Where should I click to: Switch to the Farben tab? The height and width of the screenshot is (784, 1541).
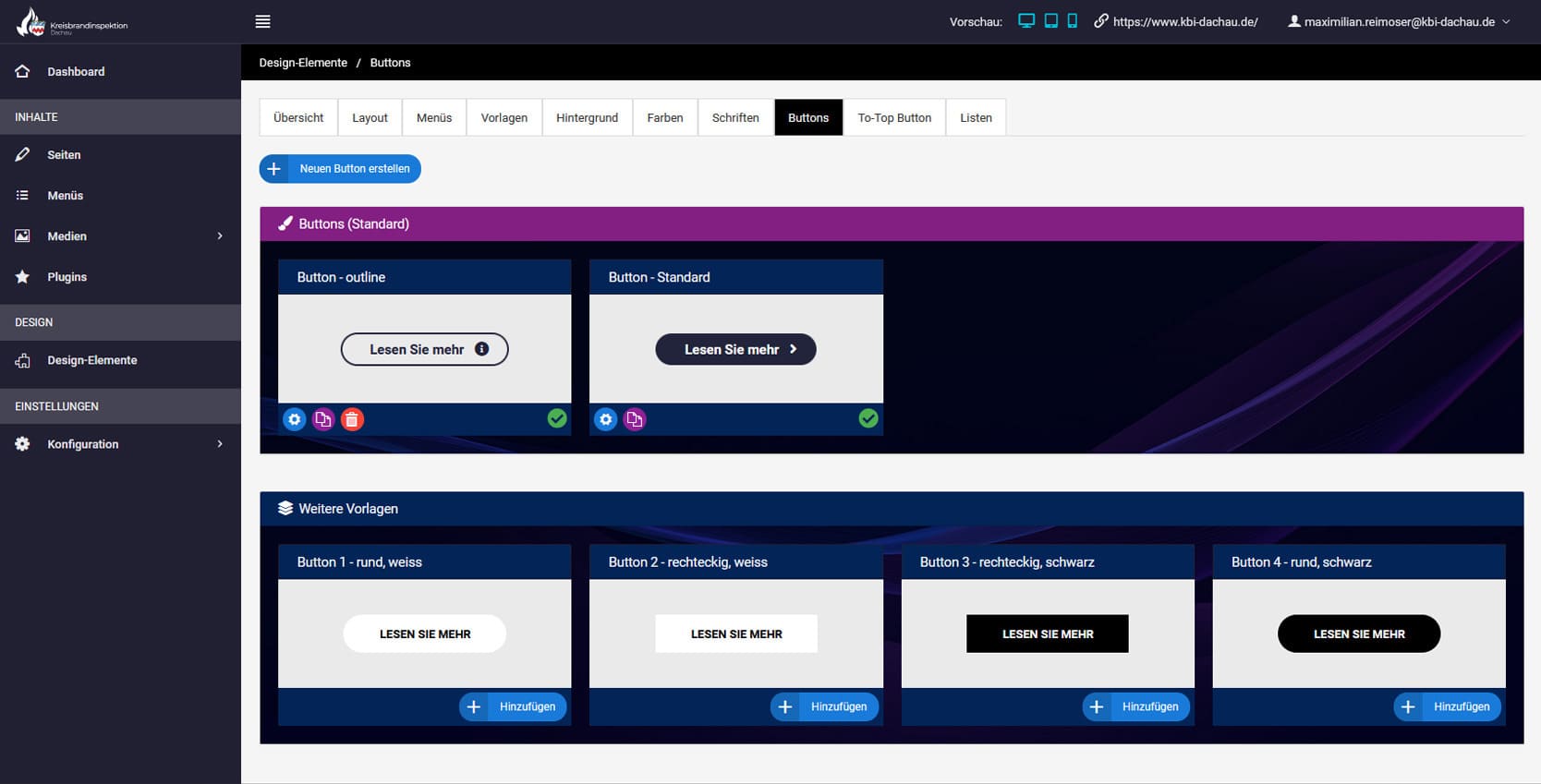(x=664, y=117)
